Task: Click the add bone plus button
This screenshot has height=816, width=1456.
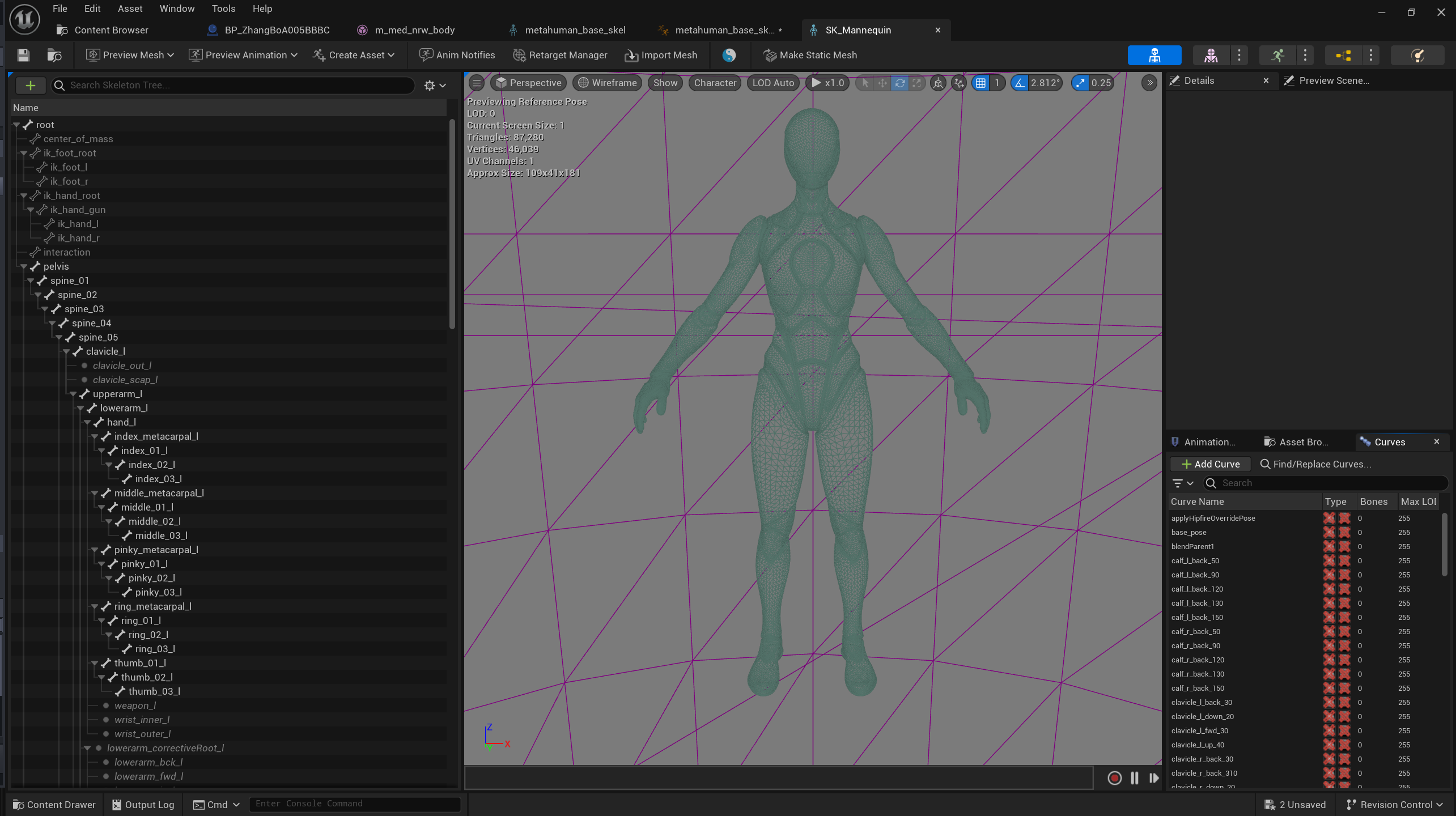Action: pyautogui.click(x=31, y=85)
